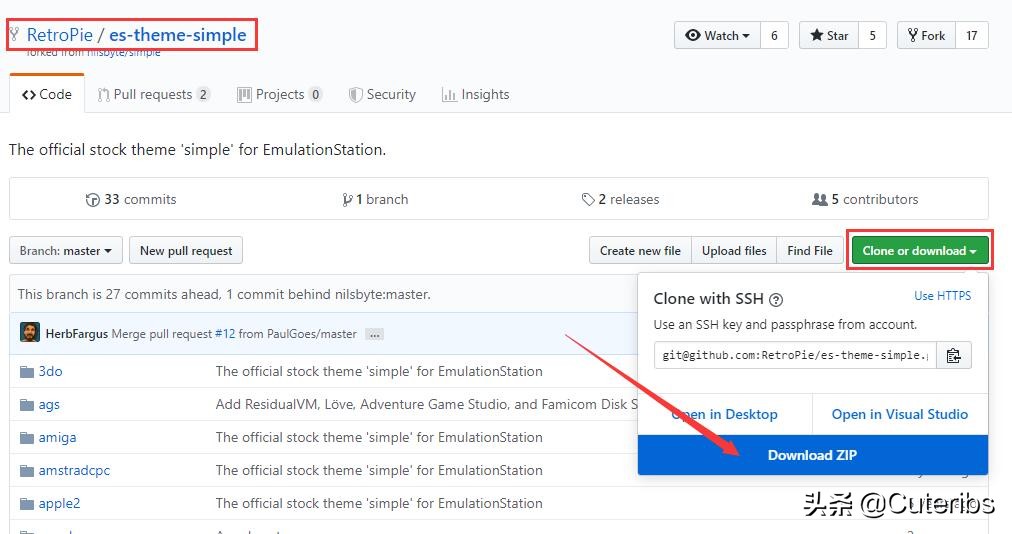The height and width of the screenshot is (534, 1012).
Task: Star the repository
Action: [828, 36]
